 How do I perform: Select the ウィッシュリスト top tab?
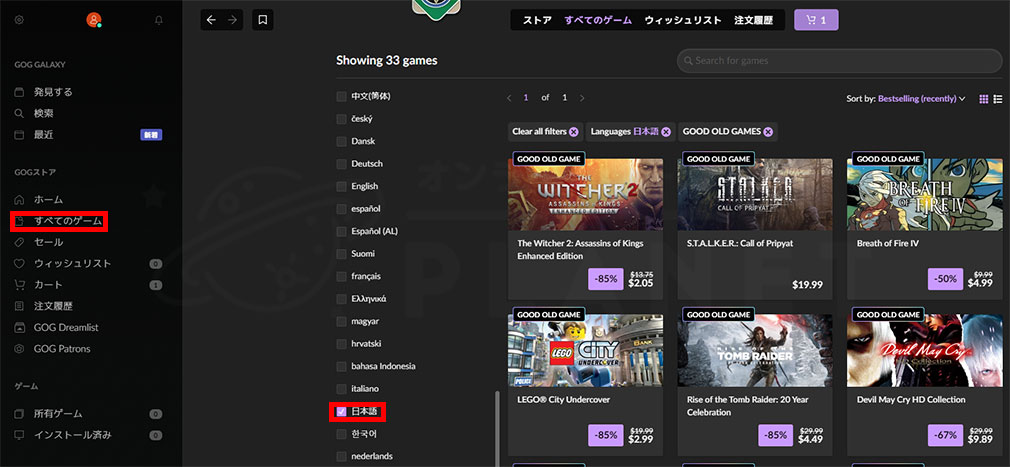[x=683, y=20]
